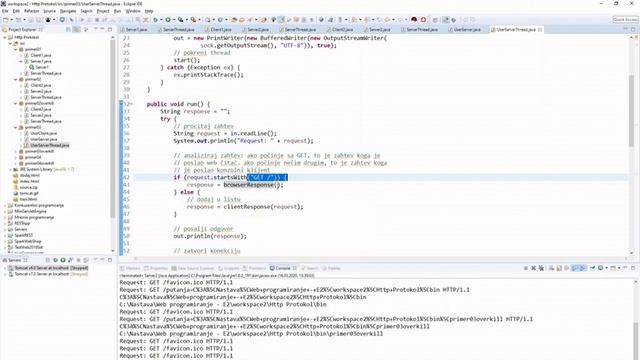Maximize the Project Explorer panel
640x360 pixels.
pyautogui.click(x=110, y=29)
